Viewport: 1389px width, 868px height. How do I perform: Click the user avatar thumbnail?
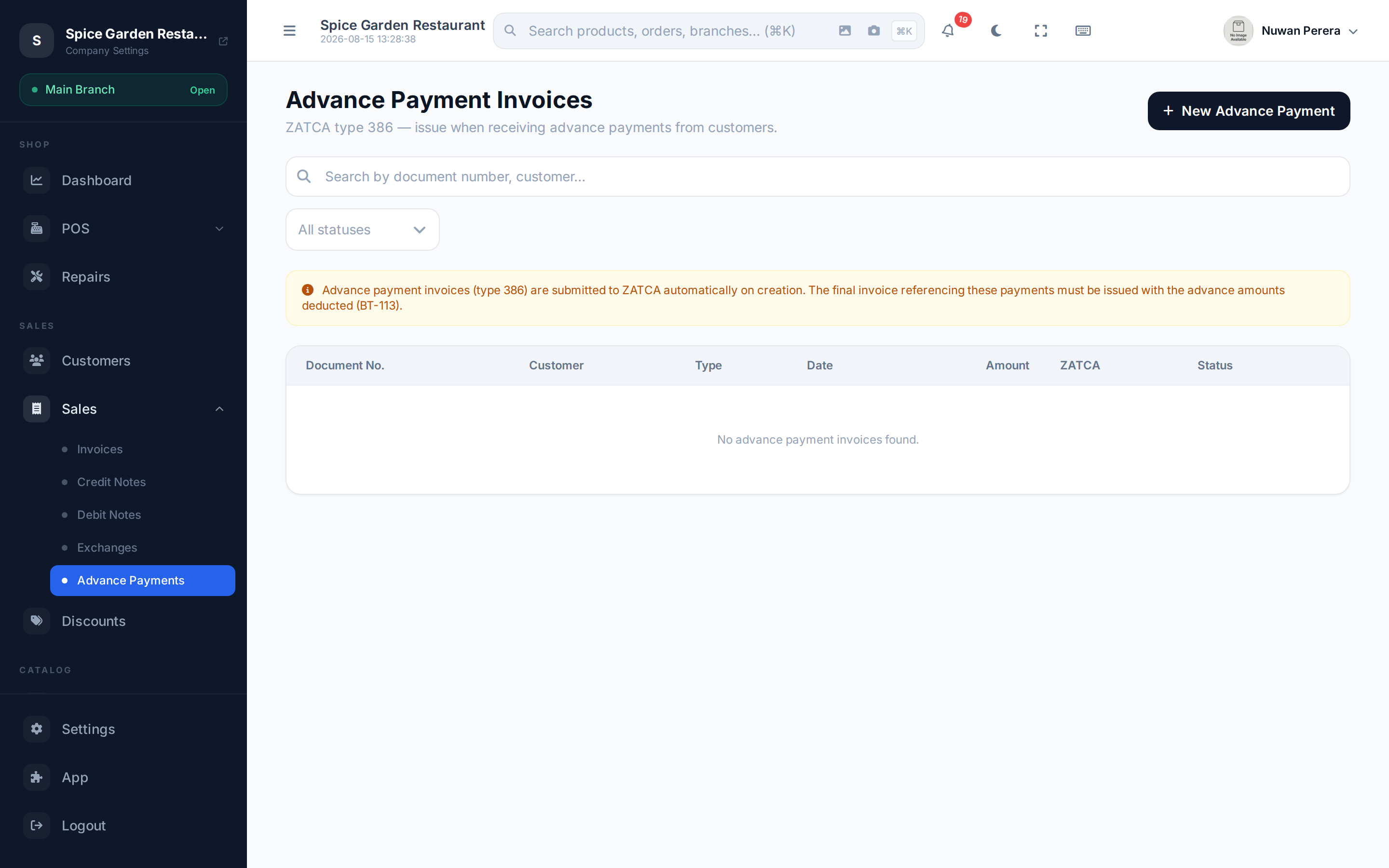(x=1238, y=30)
